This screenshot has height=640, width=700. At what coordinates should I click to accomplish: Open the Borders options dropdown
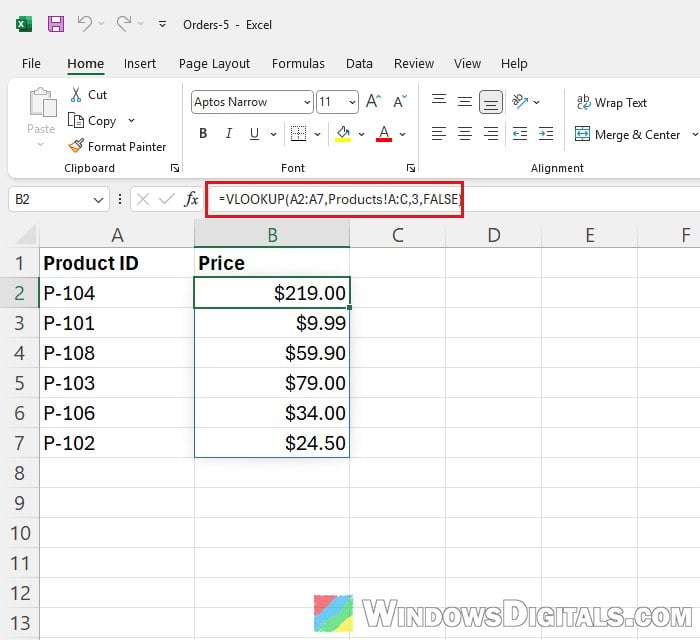coord(317,134)
